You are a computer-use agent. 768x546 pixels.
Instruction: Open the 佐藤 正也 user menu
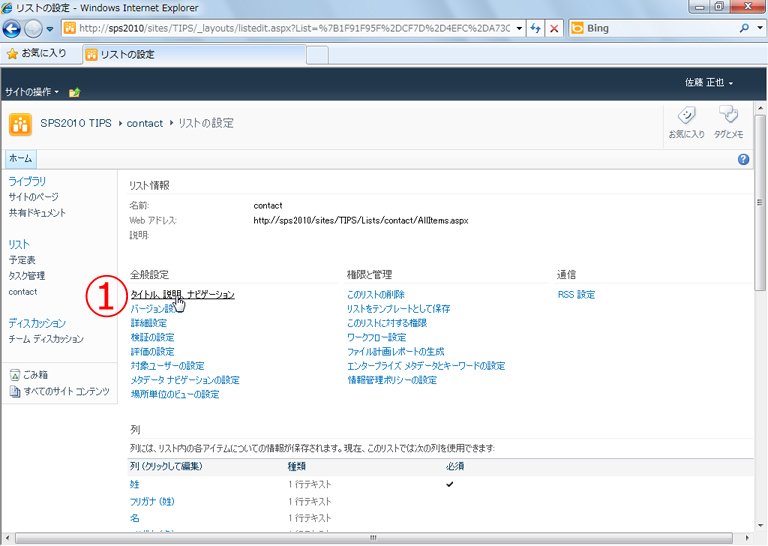click(x=709, y=82)
